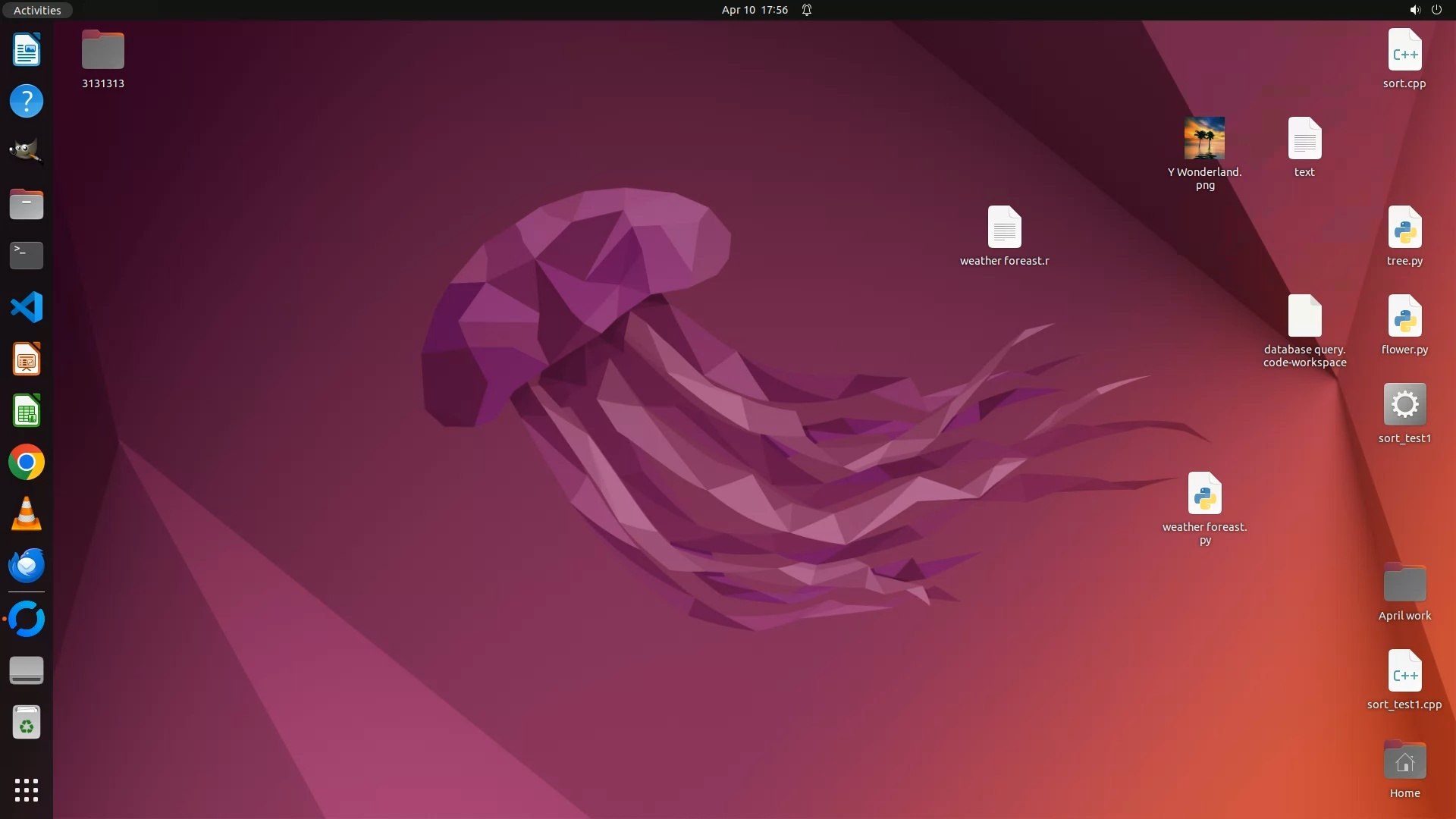Open the Terminal app in dock
Viewport: 1456px width, 819px height.
(27, 256)
